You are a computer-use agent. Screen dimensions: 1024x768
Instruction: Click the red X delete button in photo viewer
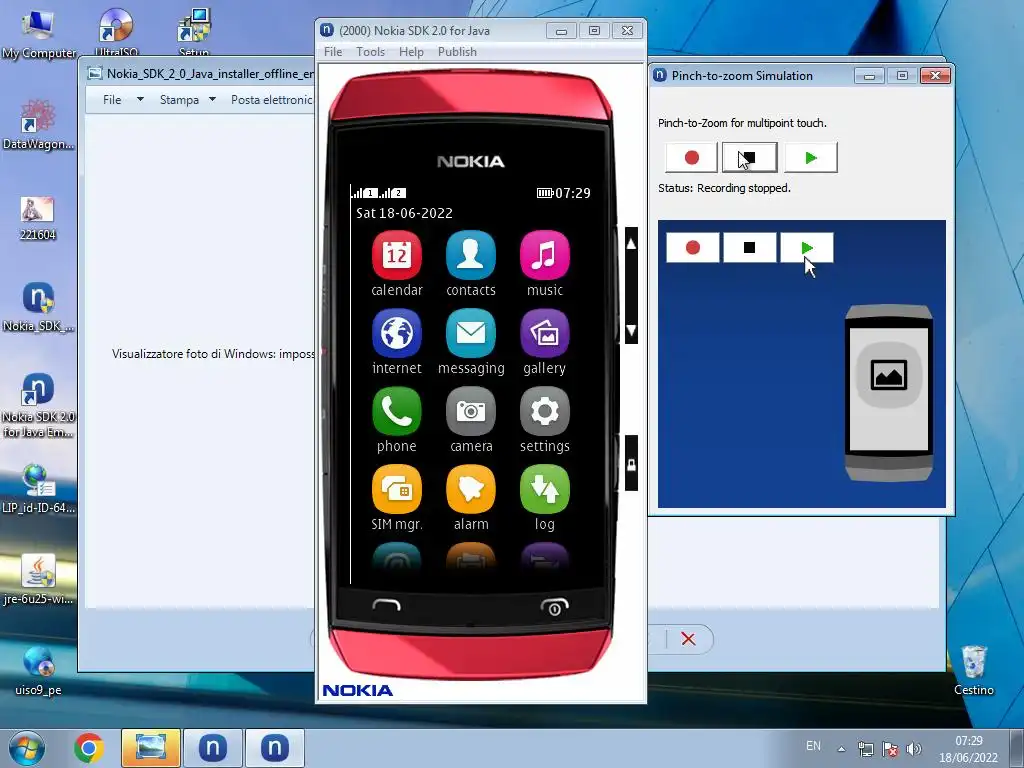coord(688,639)
